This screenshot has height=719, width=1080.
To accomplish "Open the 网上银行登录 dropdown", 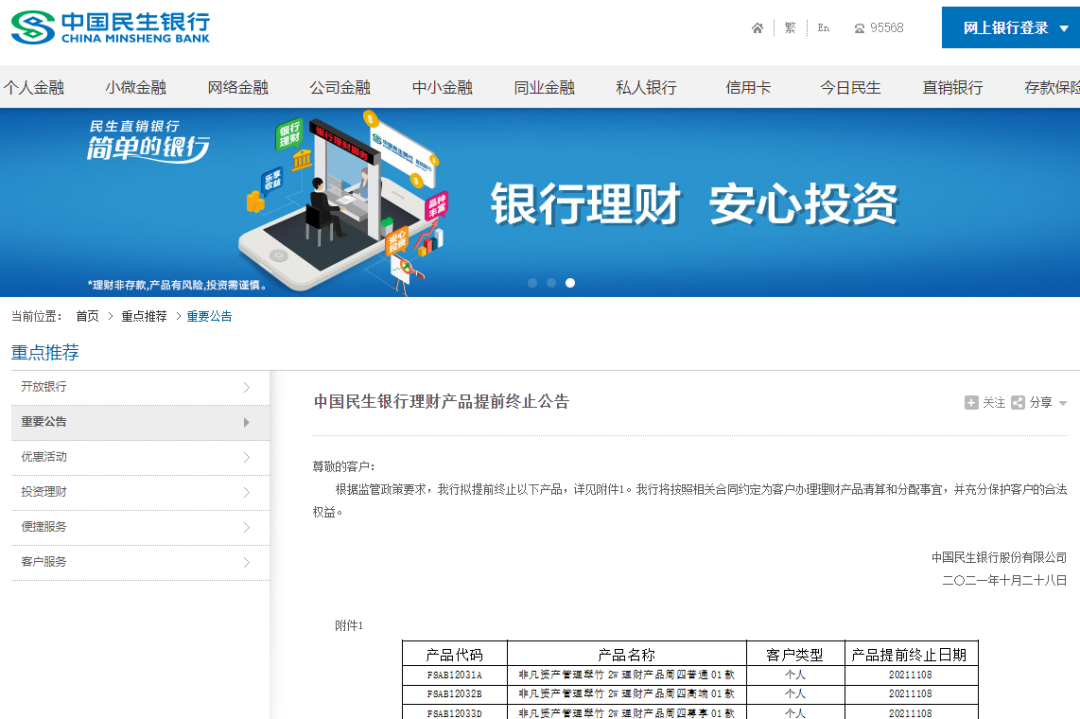I will coord(1010,28).
